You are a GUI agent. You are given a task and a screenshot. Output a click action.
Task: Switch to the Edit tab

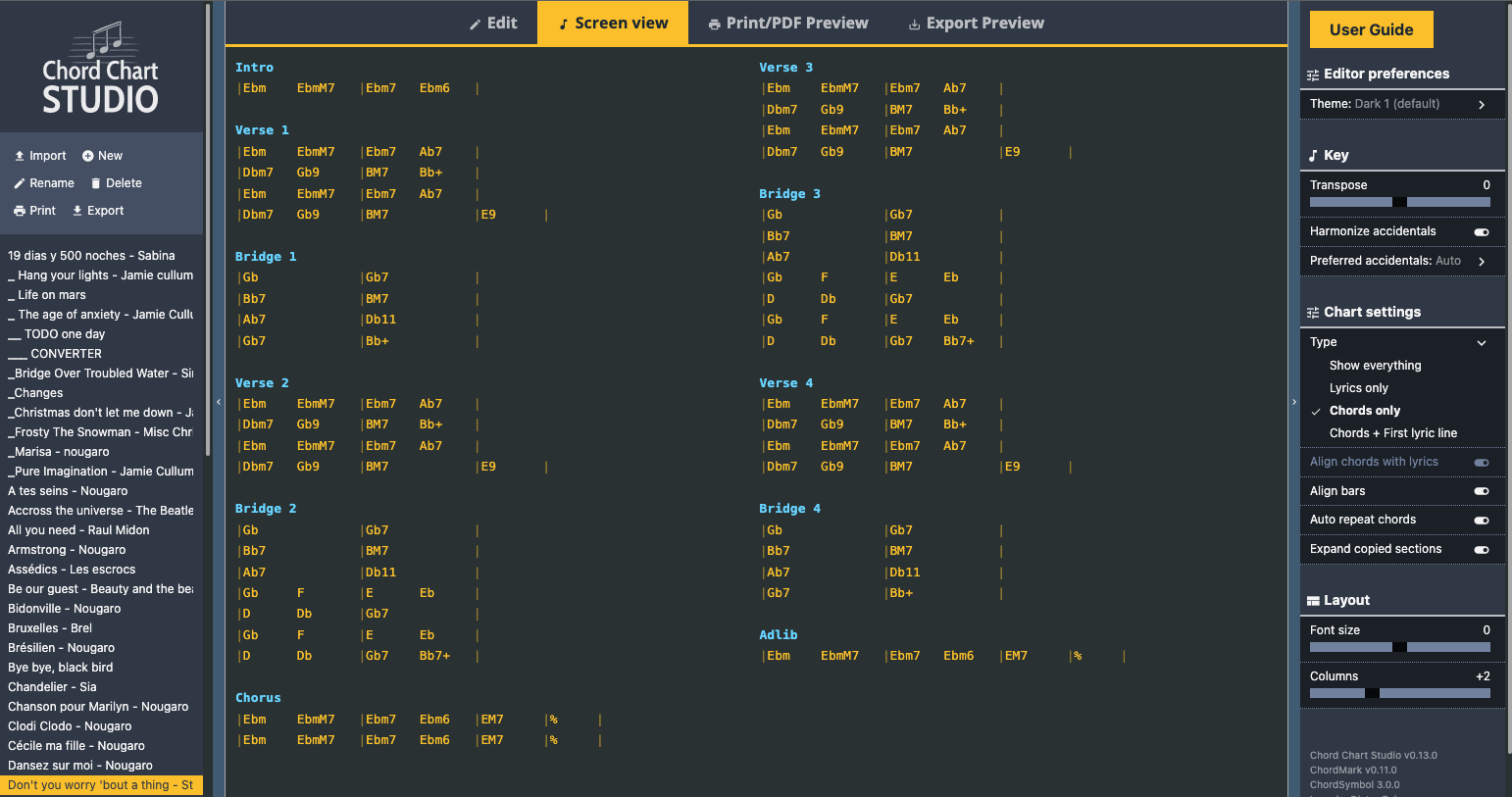[x=492, y=23]
